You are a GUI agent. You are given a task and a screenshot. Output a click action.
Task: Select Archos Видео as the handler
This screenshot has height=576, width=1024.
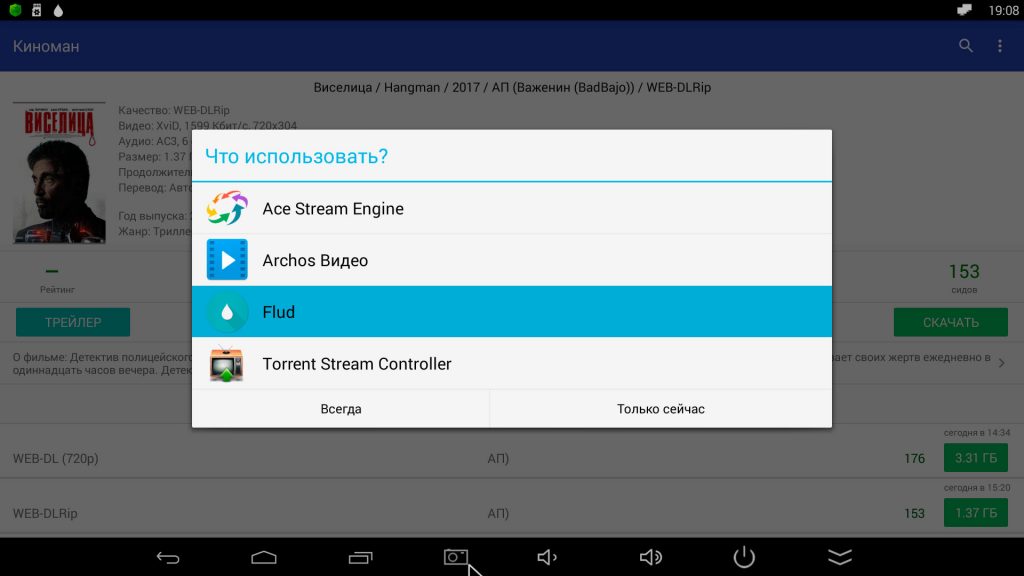[x=511, y=260]
